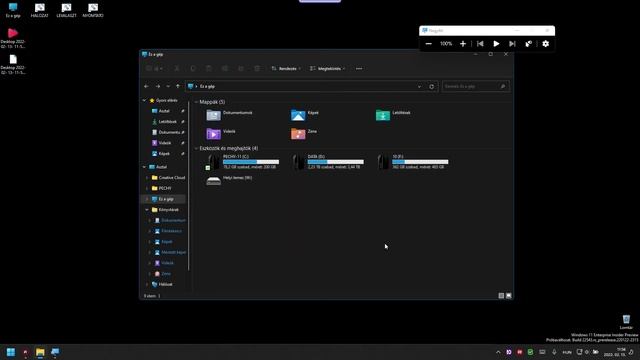Select the Képek folder tile

tap(304, 115)
